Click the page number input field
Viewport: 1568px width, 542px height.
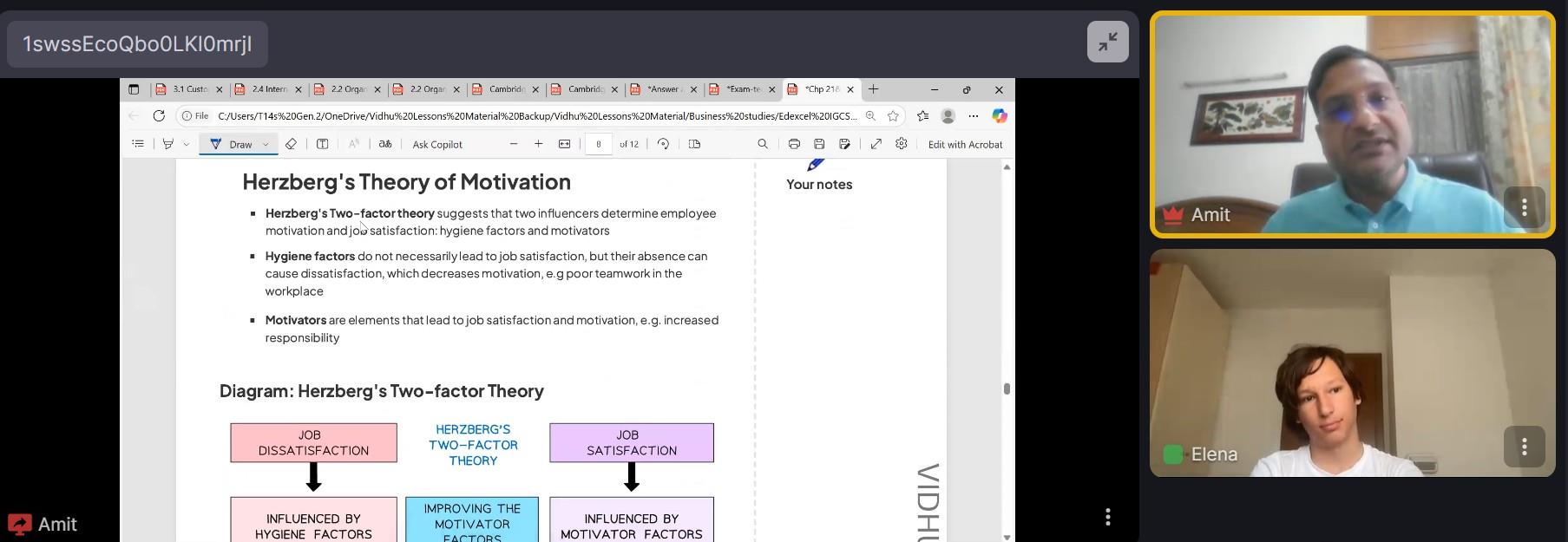point(598,144)
